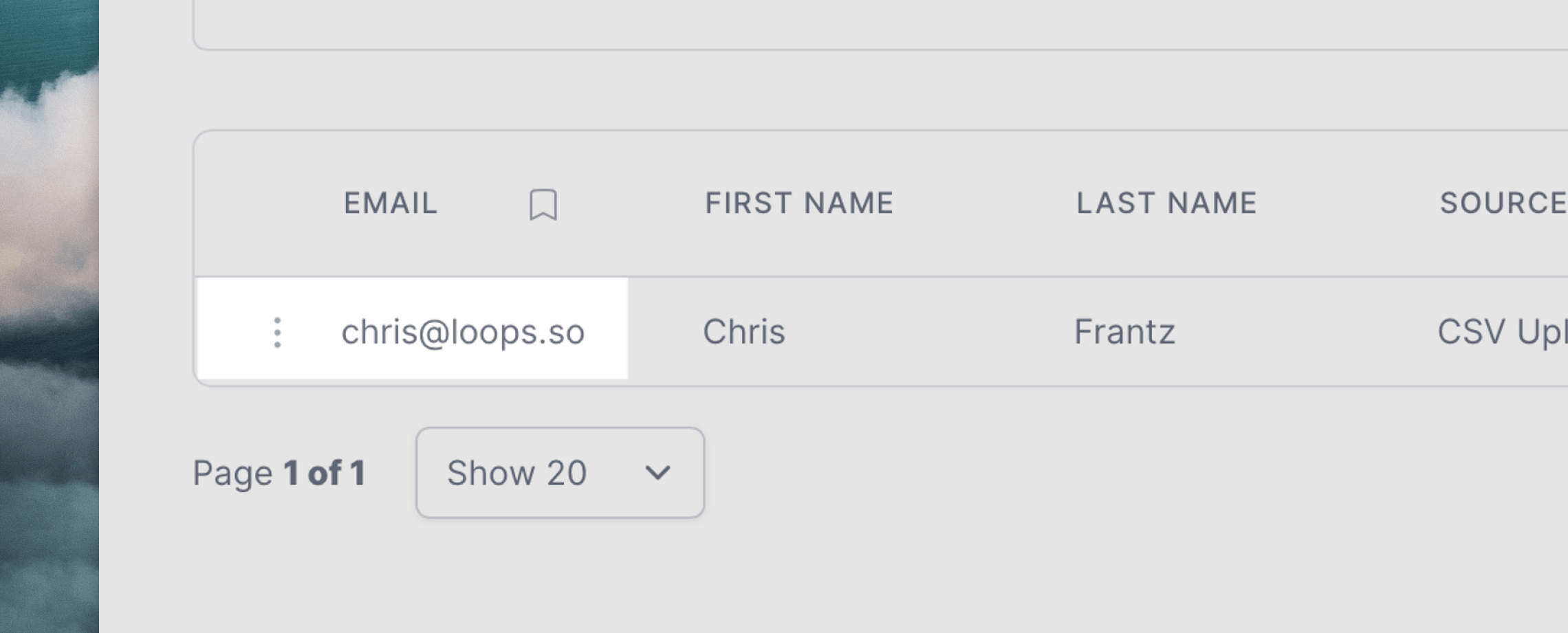This screenshot has height=633, width=1568.
Task: Click the highlighted white cell of the contact row
Action: [413, 329]
